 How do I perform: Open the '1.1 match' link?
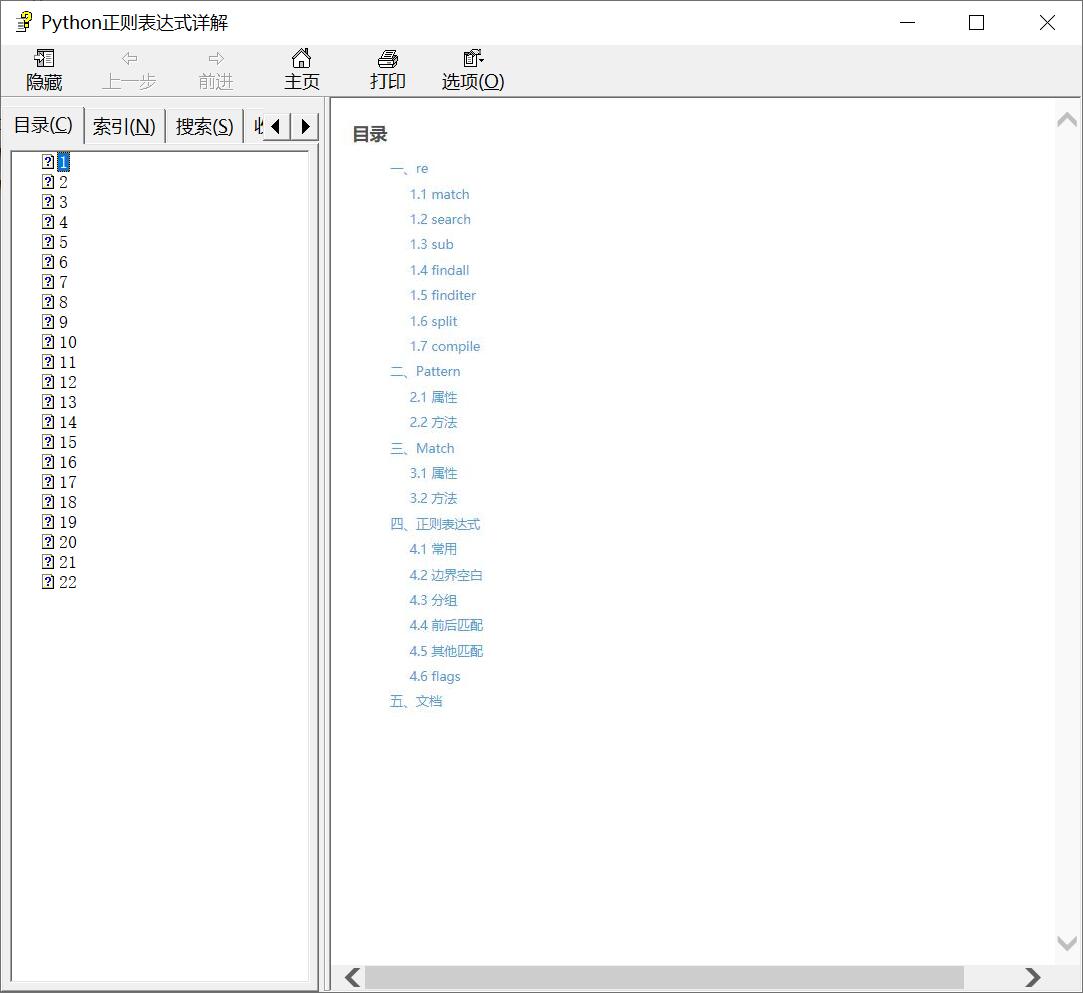pos(439,194)
